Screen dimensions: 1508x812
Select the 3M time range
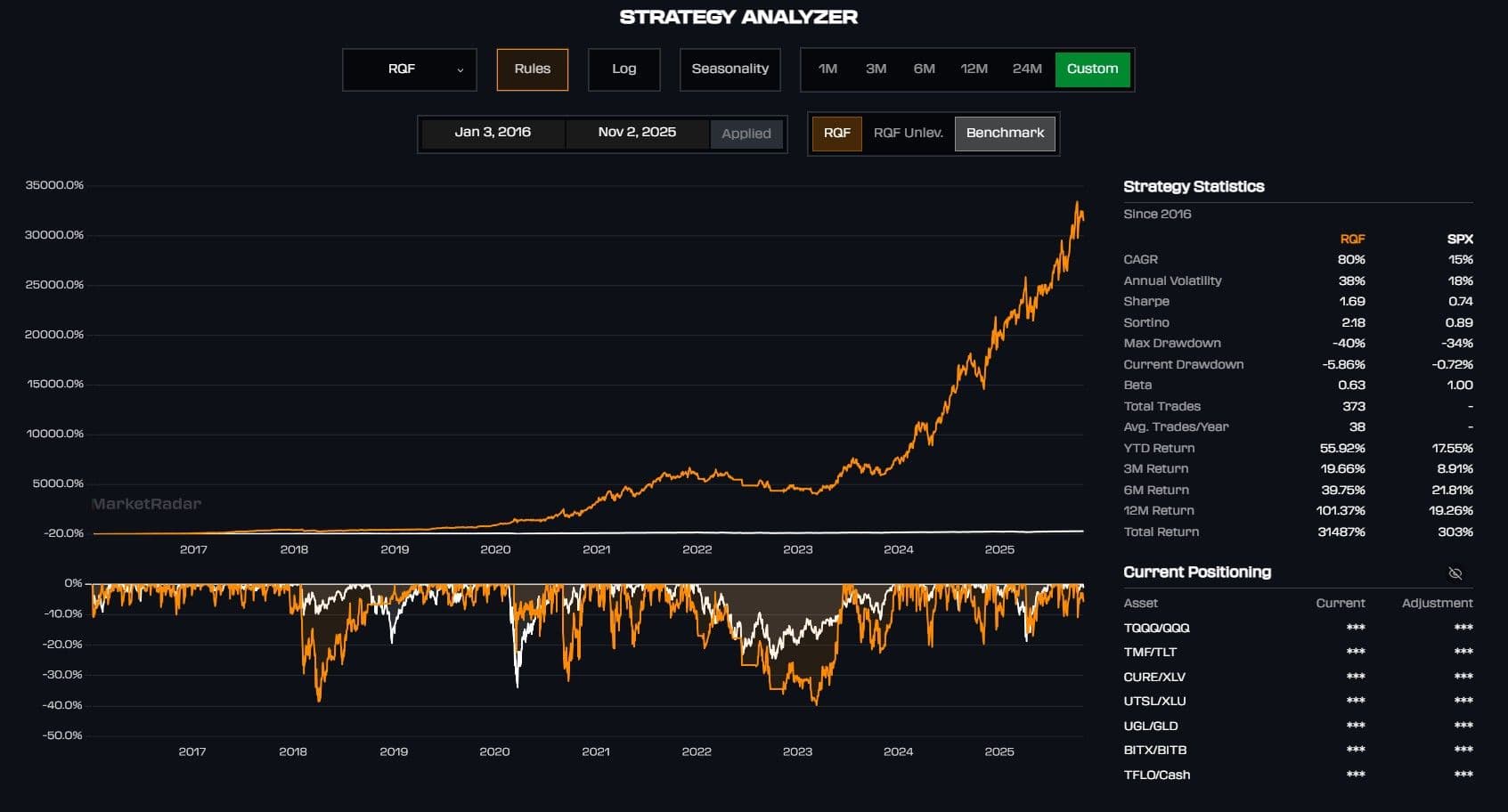point(876,69)
